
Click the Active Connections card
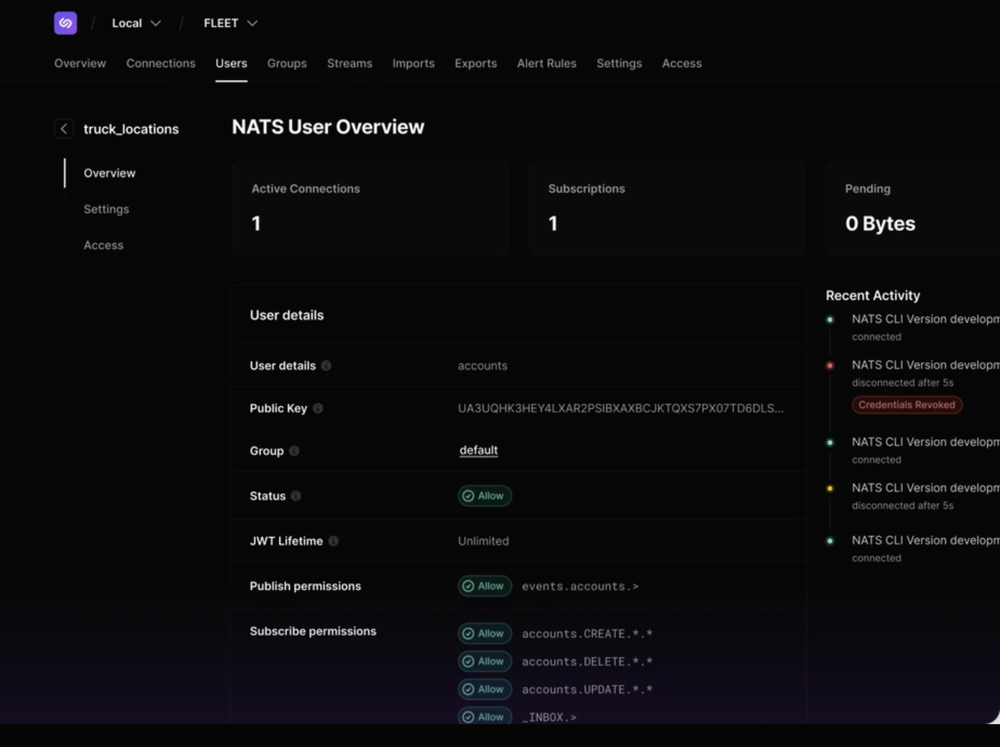370,208
